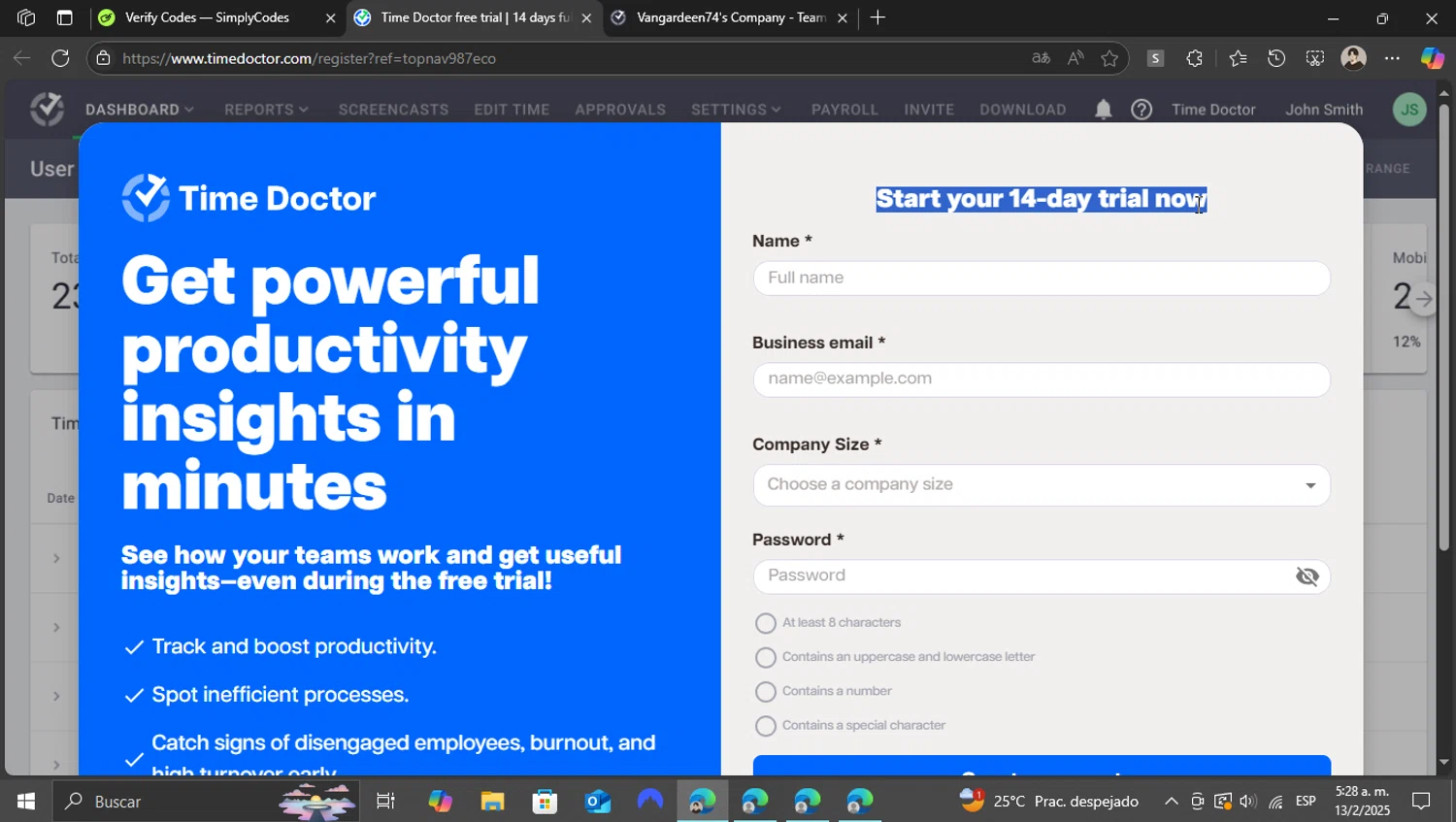Expand the Company Size dropdown

click(1042, 485)
